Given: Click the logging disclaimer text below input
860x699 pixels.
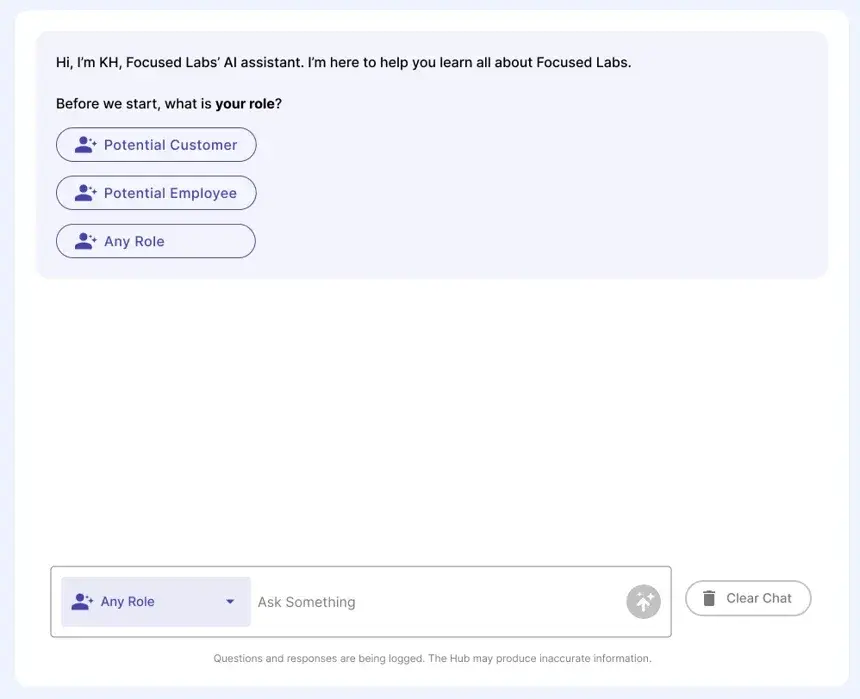Looking at the screenshot, I should pyautogui.click(x=432, y=659).
